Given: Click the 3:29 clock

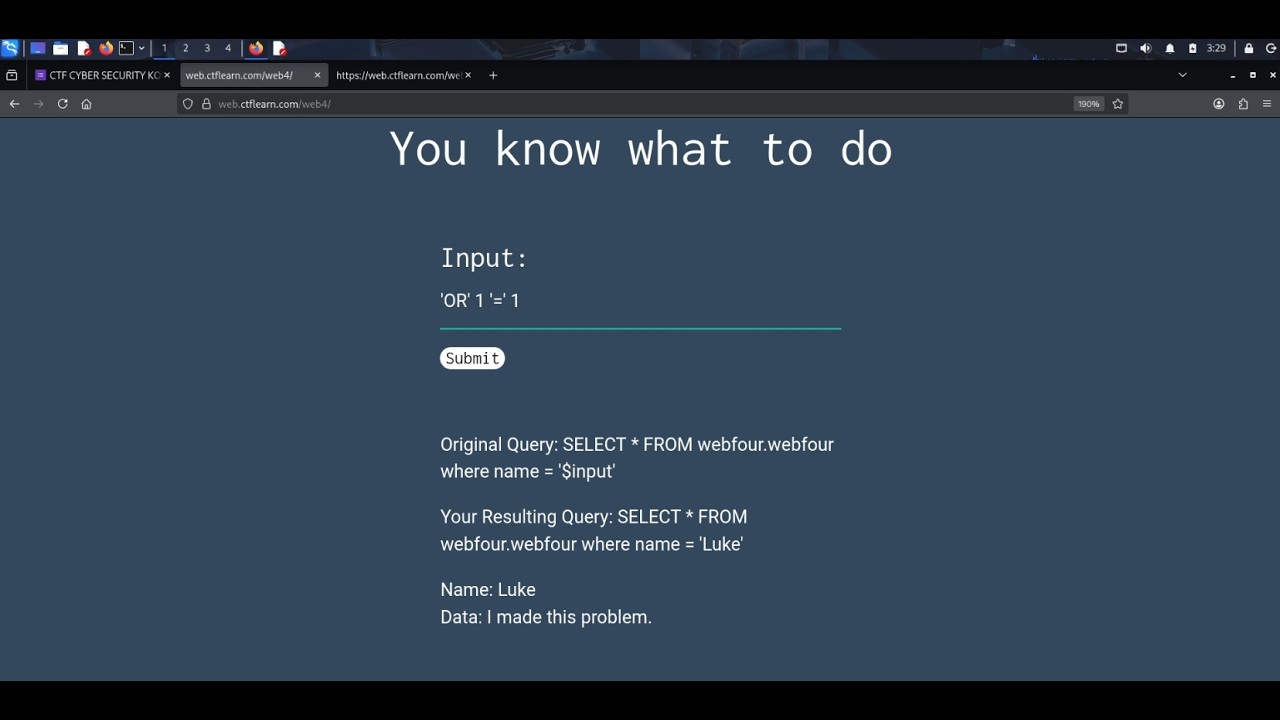Looking at the screenshot, I should pyautogui.click(x=1216, y=48).
